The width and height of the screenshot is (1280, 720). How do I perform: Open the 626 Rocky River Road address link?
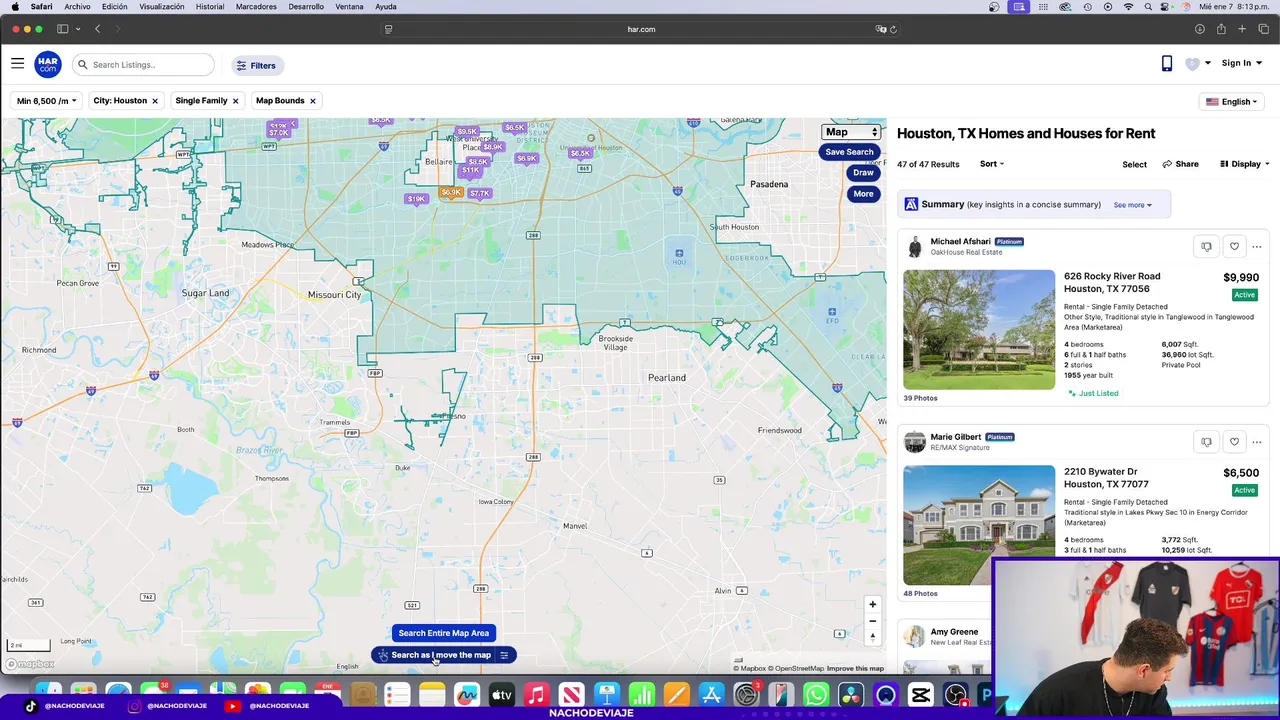pos(1112,282)
